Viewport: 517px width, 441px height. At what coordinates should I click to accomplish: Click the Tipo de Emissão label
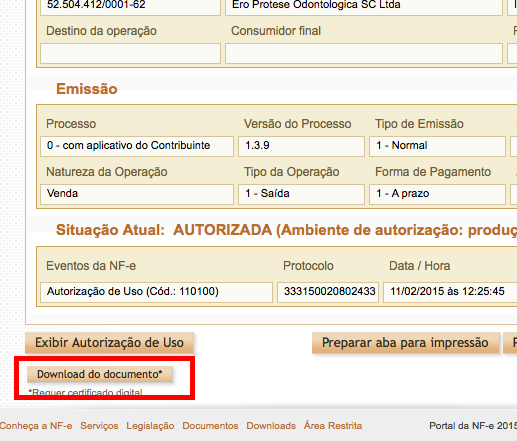point(419,124)
